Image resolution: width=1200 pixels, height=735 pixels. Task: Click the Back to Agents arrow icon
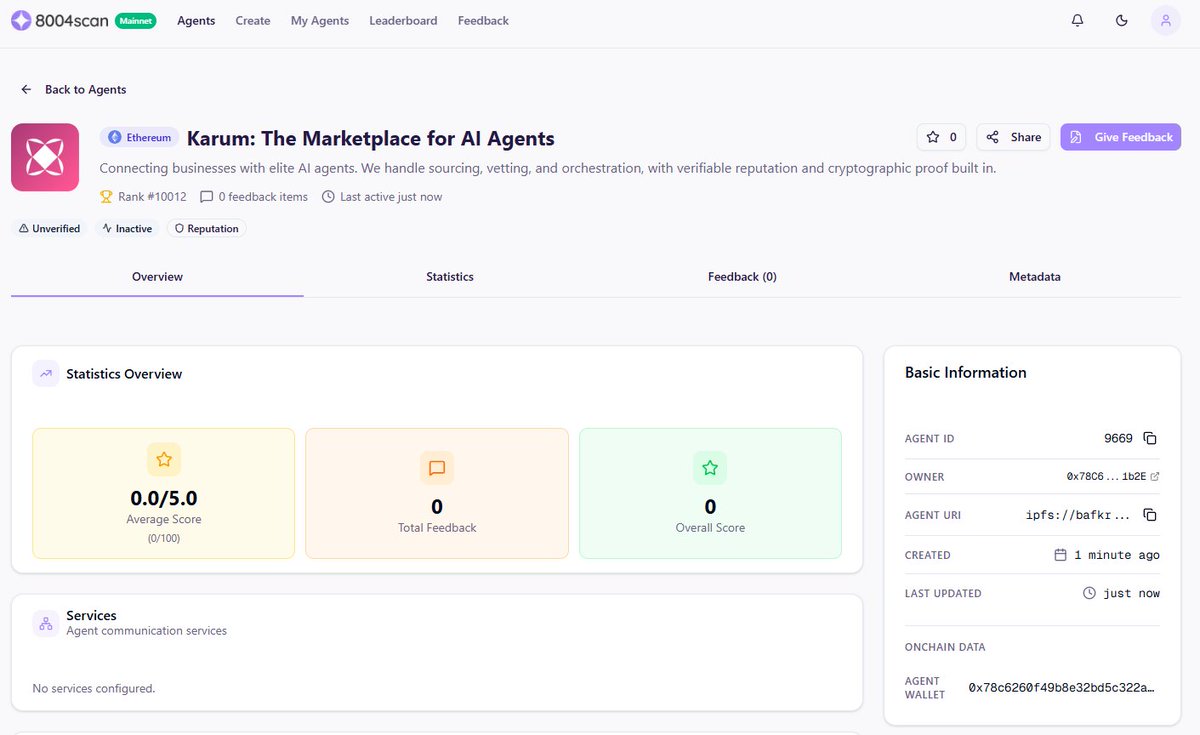tap(26, 89)
